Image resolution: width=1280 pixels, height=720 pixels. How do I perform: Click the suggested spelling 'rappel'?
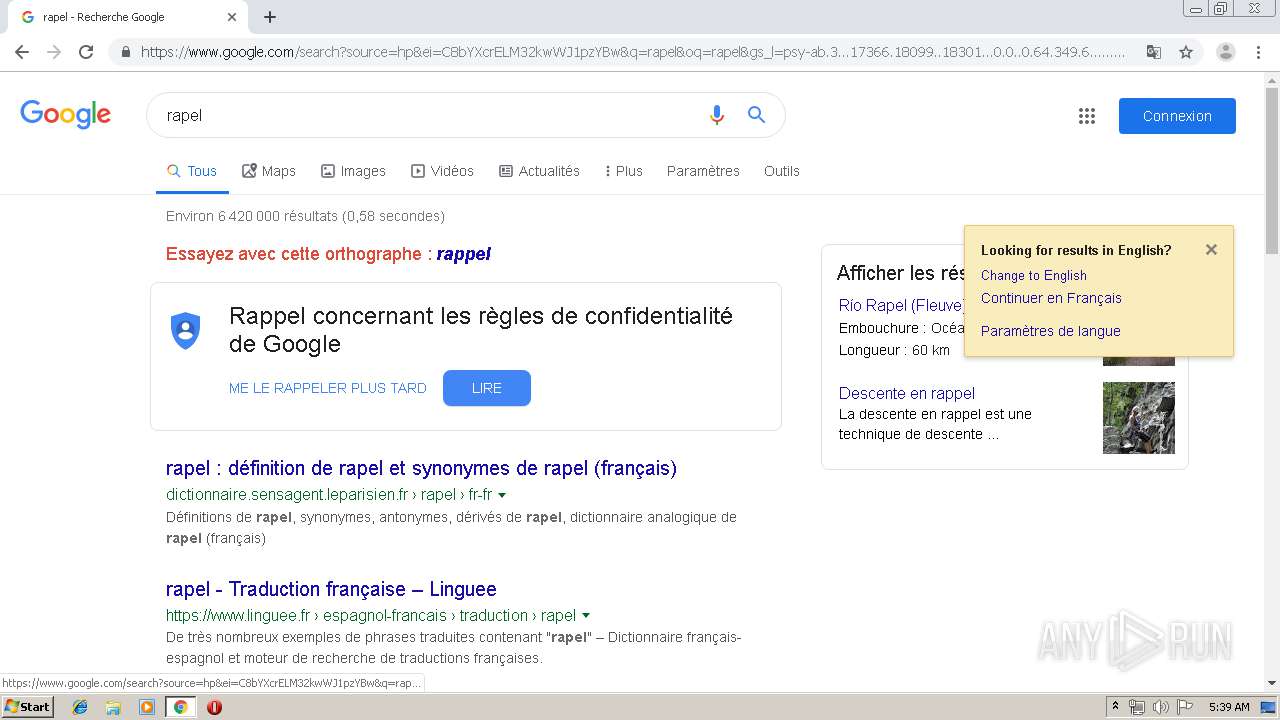(464, 254)
